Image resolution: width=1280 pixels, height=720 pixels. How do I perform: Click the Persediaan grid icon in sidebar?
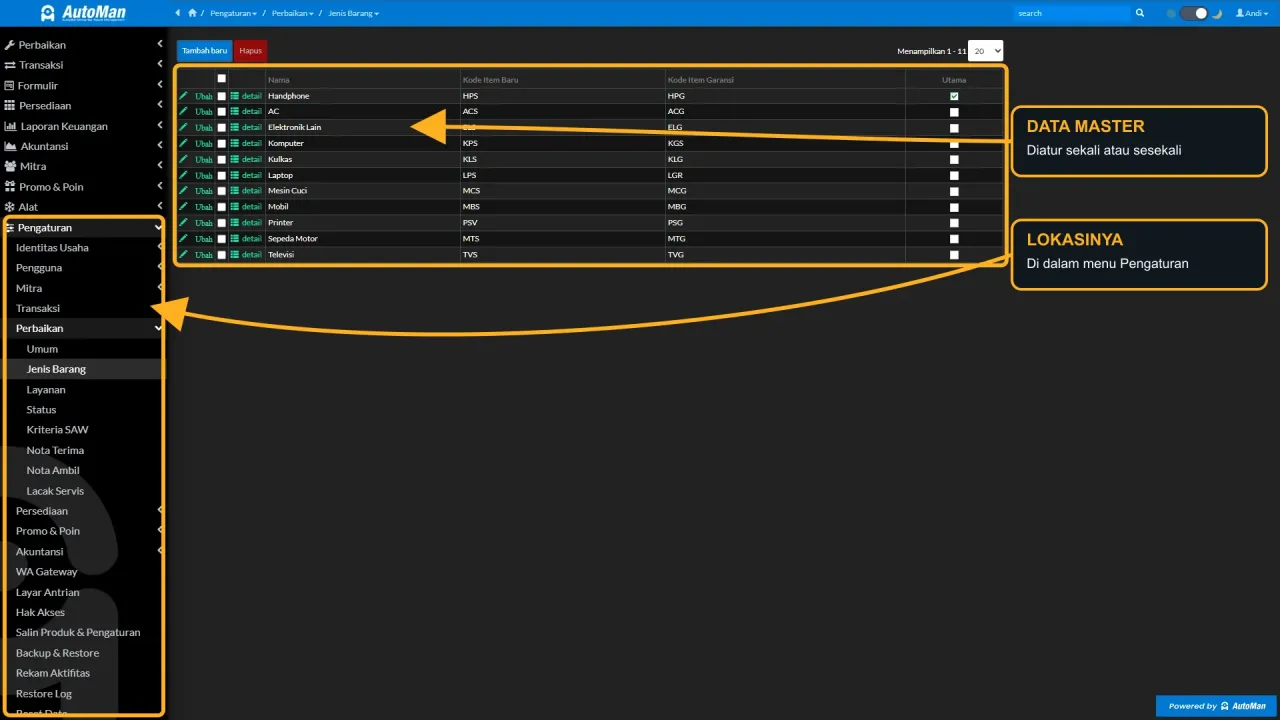click(x=10, y=105)
